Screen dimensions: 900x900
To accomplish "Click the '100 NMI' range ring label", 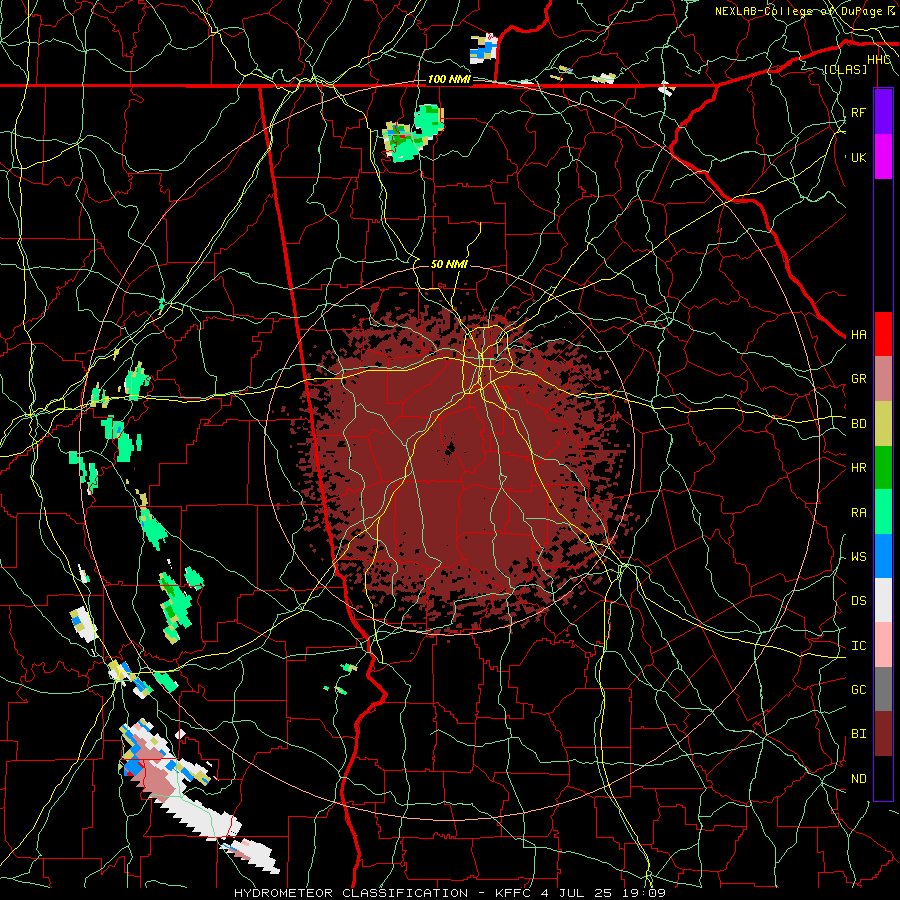I will pos(449,79).
